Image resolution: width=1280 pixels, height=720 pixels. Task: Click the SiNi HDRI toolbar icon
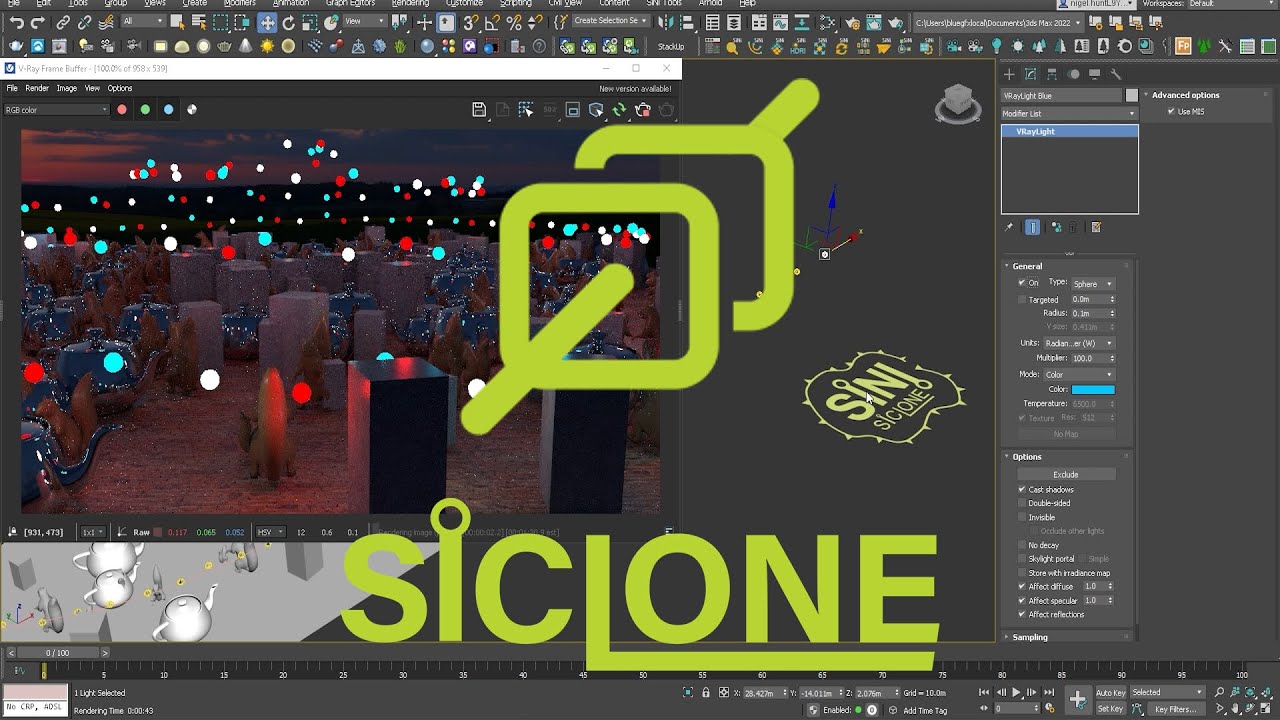[x=798, y=46]
